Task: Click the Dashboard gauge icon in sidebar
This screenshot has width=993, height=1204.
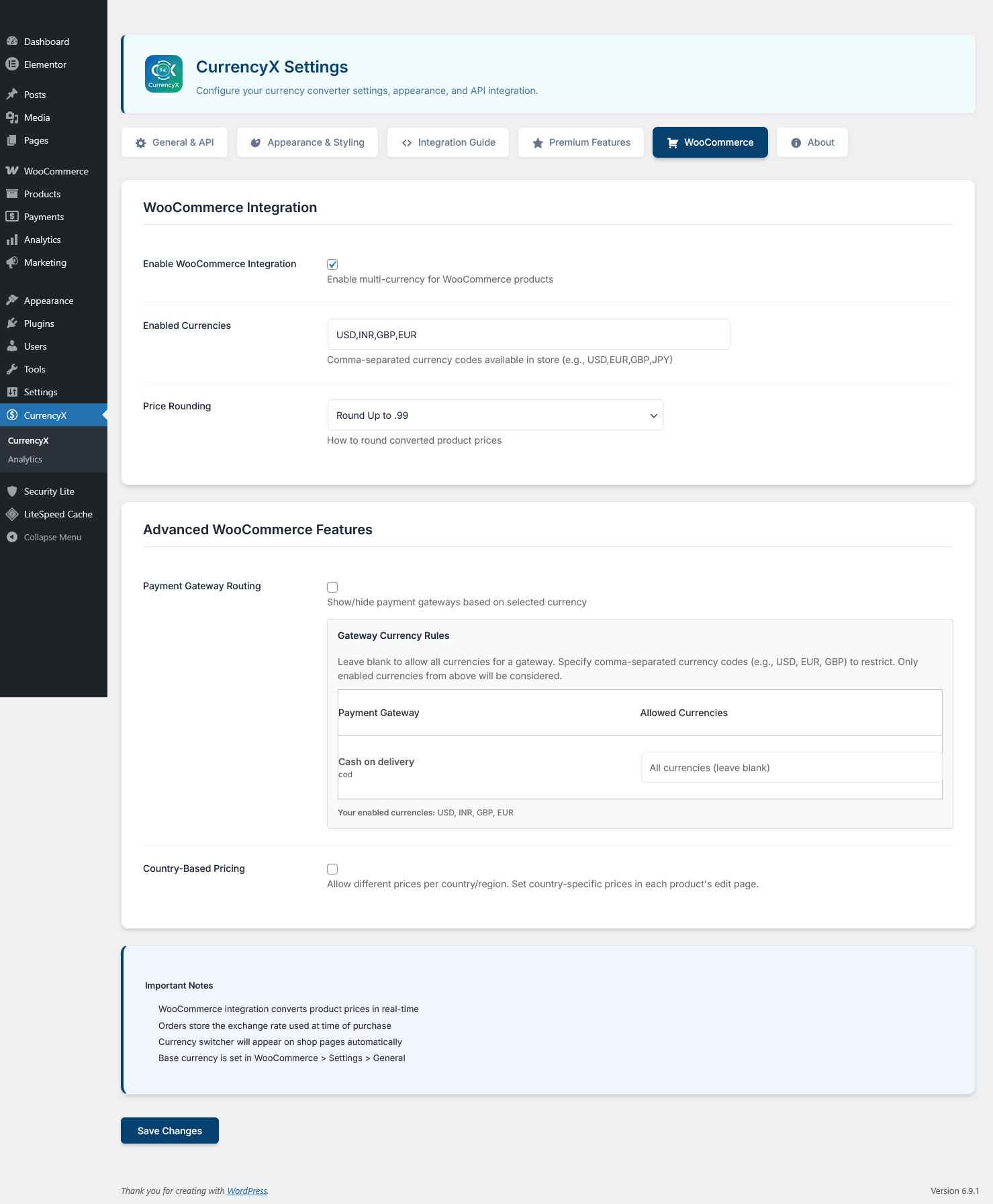Action: coord(12,42)
